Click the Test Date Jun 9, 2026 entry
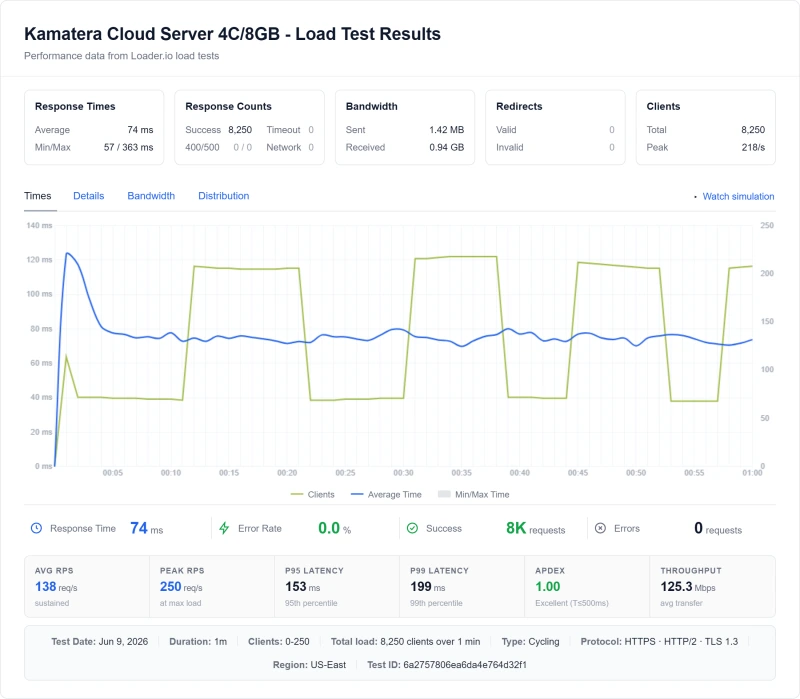The image size is (800, 699). pos(99,641)
